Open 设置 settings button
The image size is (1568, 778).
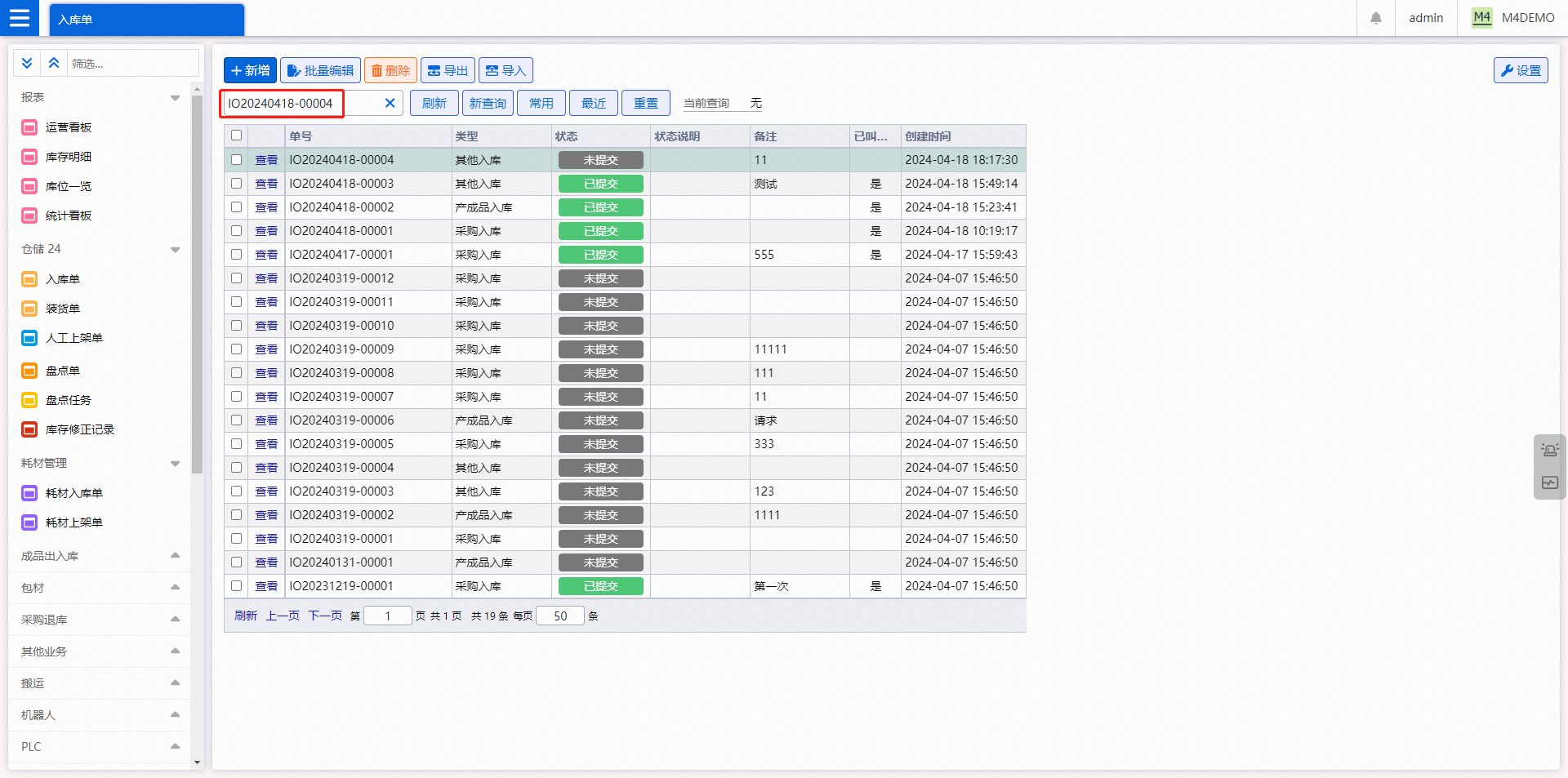tap(1521, 70)
